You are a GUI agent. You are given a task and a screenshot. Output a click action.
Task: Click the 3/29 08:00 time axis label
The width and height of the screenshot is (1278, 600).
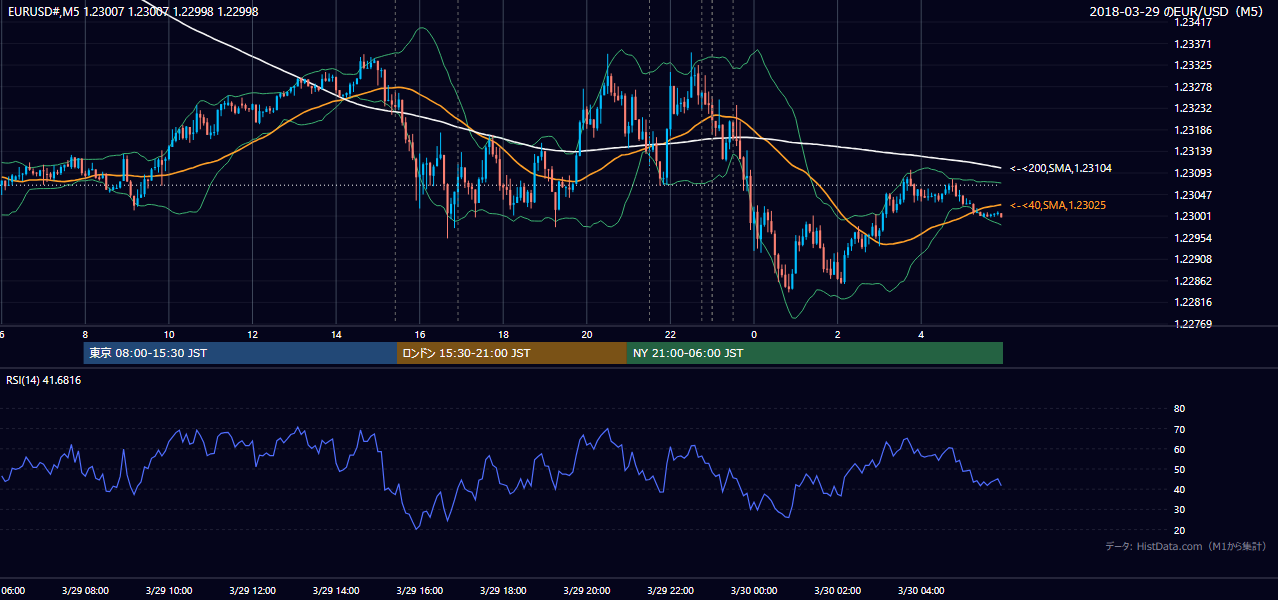85,591
